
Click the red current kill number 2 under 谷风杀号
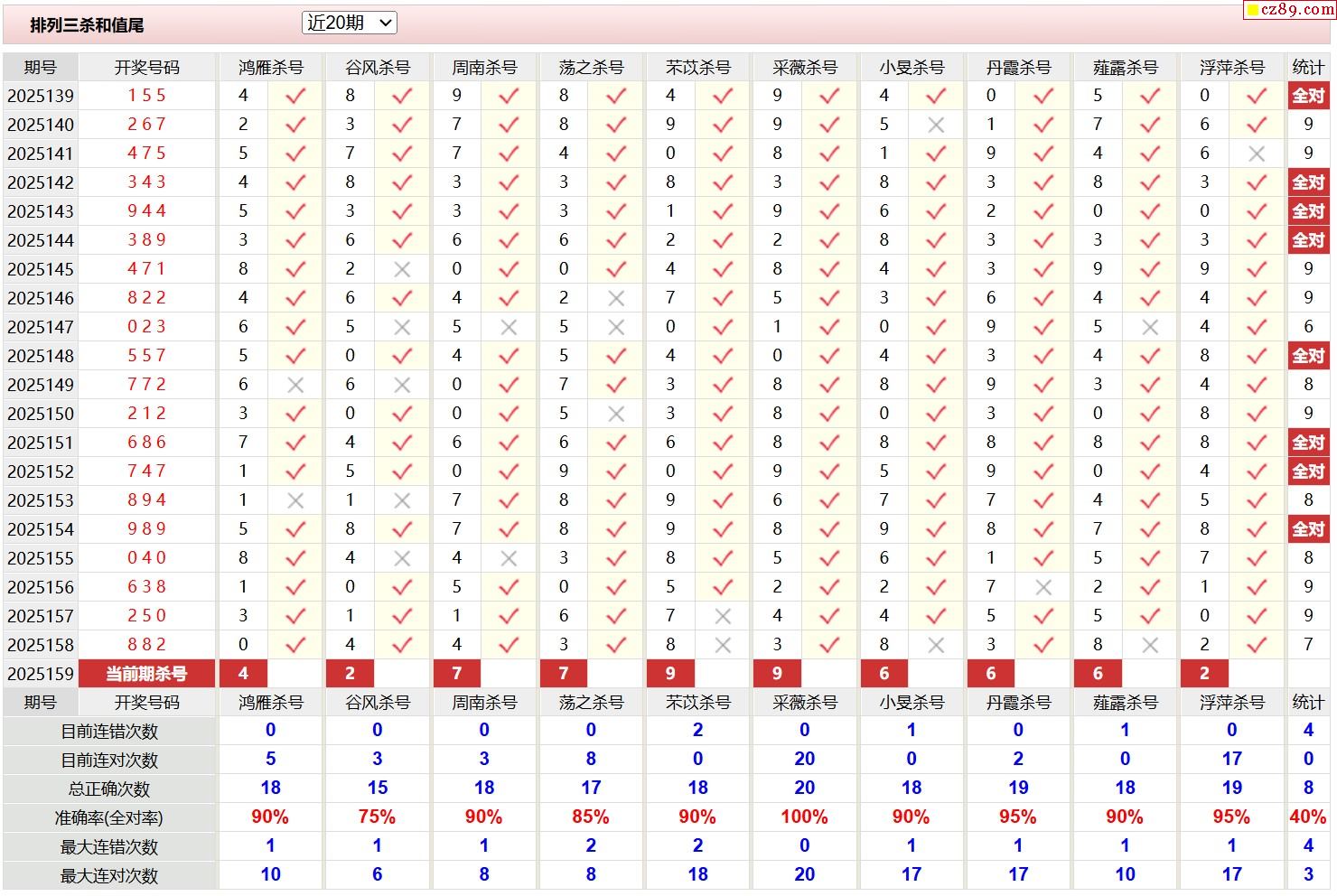pyautogui.click(x=350, y=674)
